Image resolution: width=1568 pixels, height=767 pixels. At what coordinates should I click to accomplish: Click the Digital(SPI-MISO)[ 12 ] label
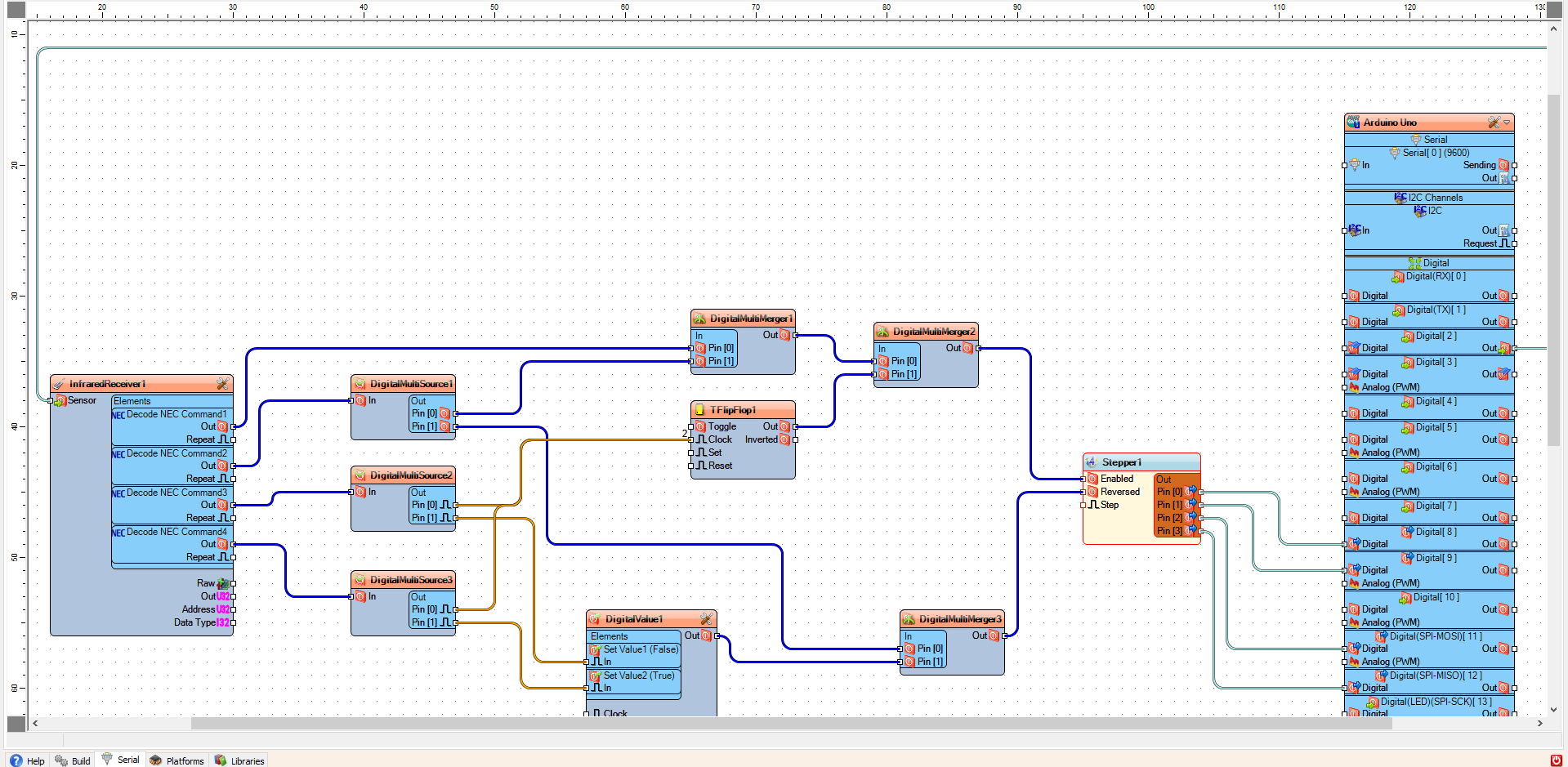coord(1436,676)
